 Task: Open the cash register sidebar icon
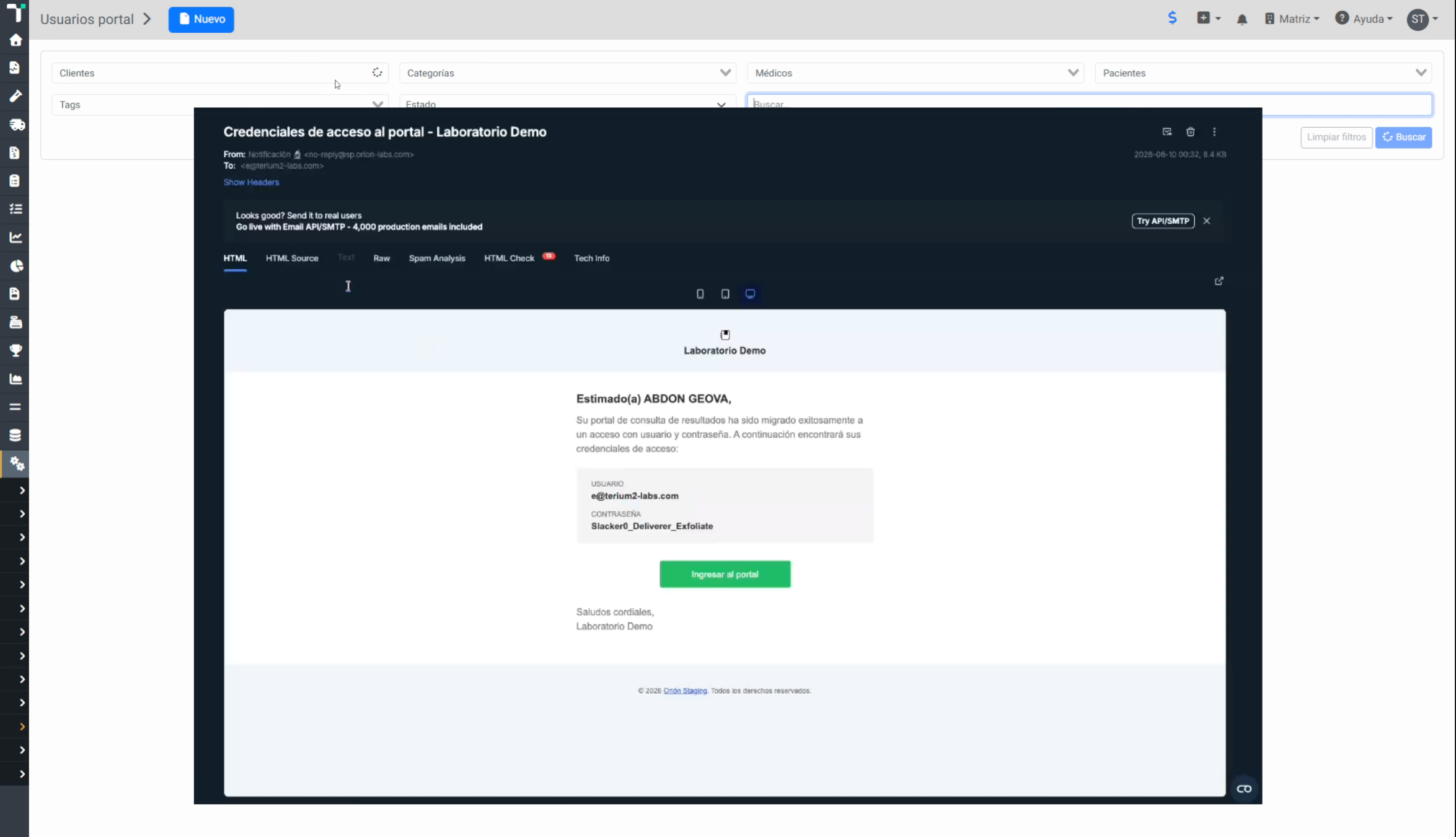click(15, 322)
